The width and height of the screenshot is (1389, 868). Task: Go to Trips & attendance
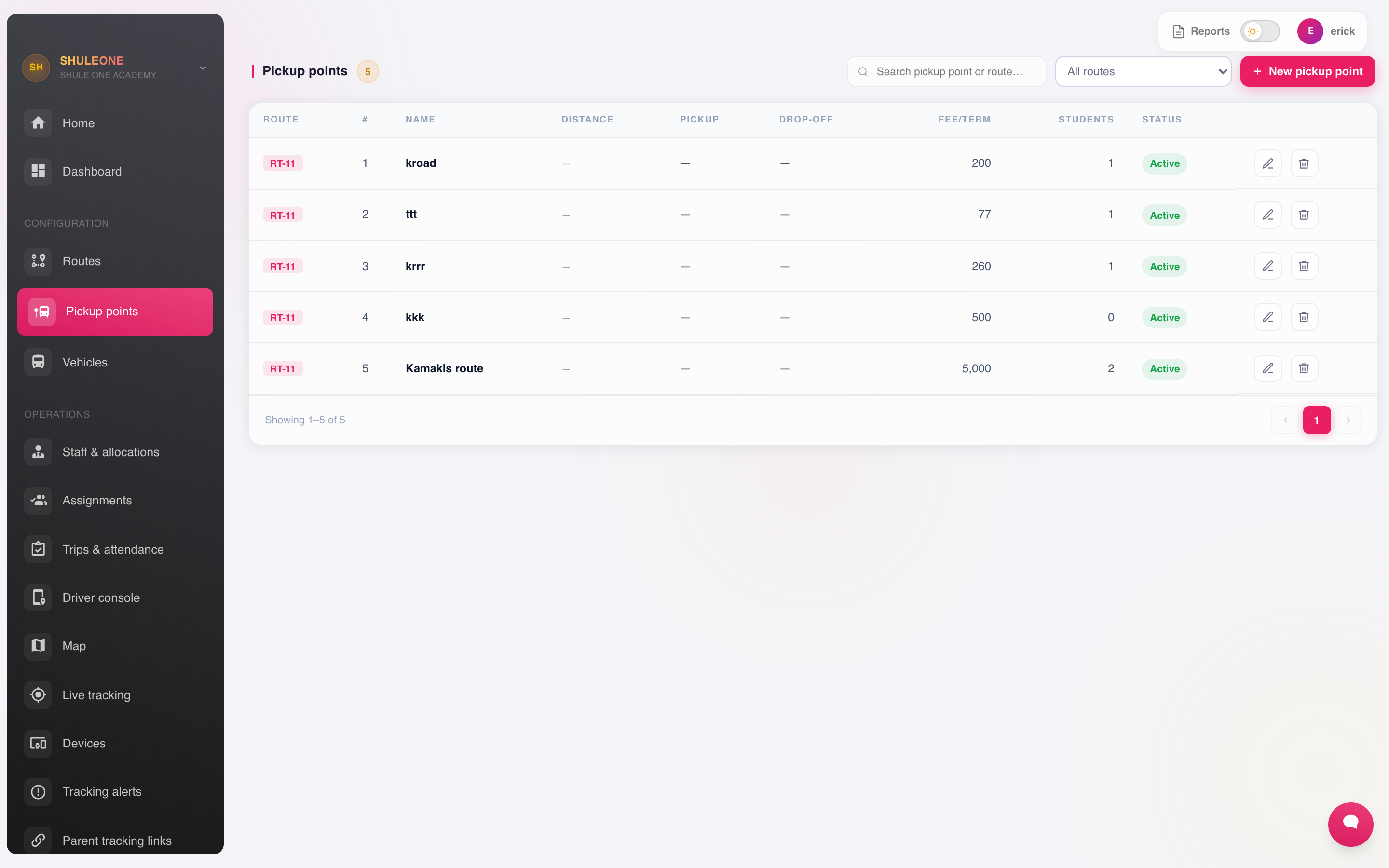click(115, 549)
